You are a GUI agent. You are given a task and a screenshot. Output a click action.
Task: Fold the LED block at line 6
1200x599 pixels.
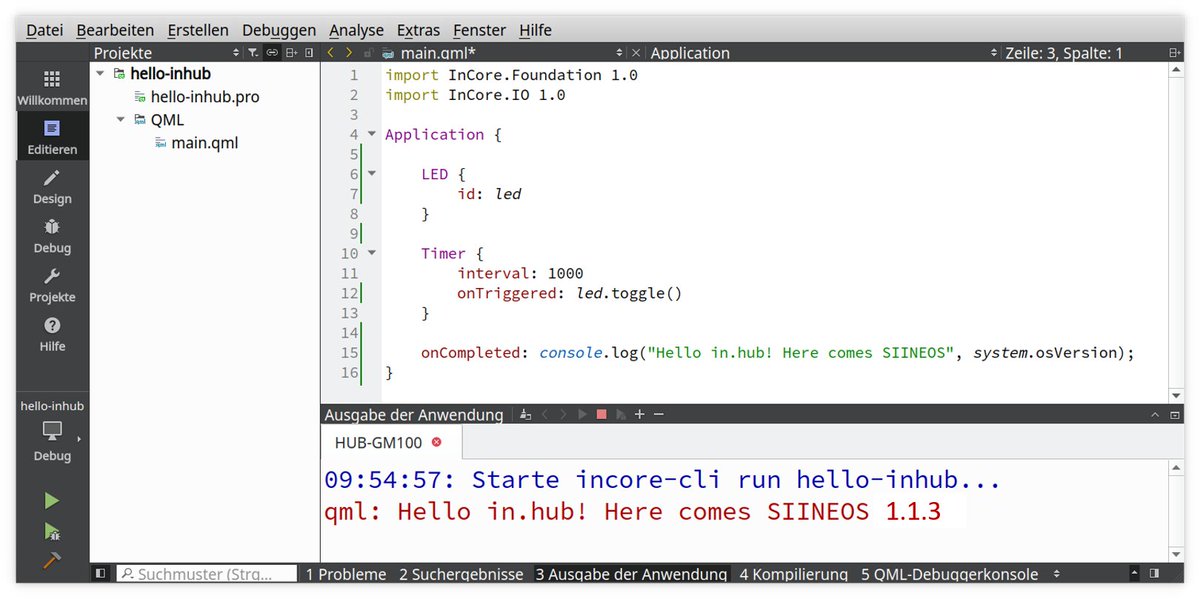pyautogui.click(x=372, y=174)
